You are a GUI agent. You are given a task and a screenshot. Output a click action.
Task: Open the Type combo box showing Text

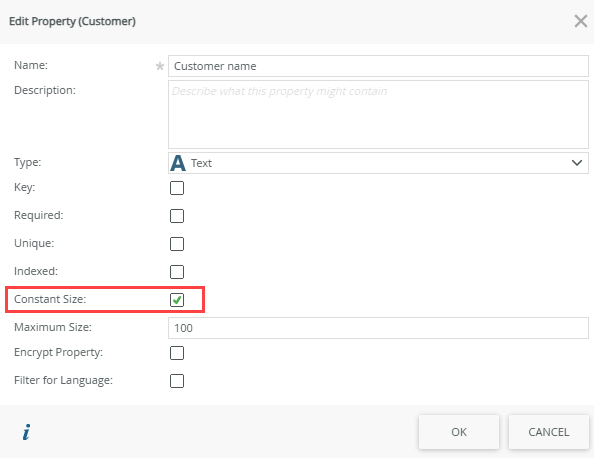coord(378,163)
